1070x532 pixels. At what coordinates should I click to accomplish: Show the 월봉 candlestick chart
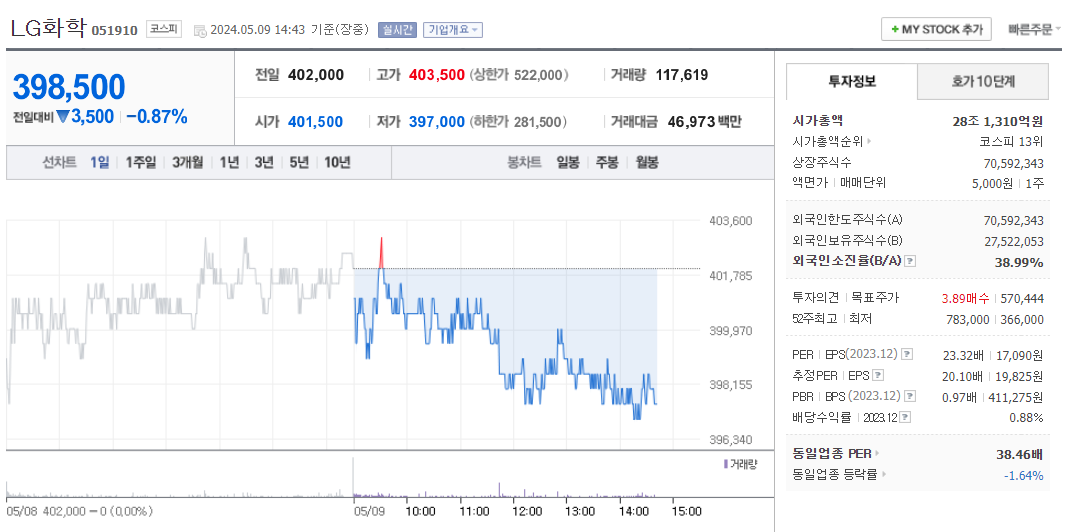pyautogui.click(x=647, y=162)
